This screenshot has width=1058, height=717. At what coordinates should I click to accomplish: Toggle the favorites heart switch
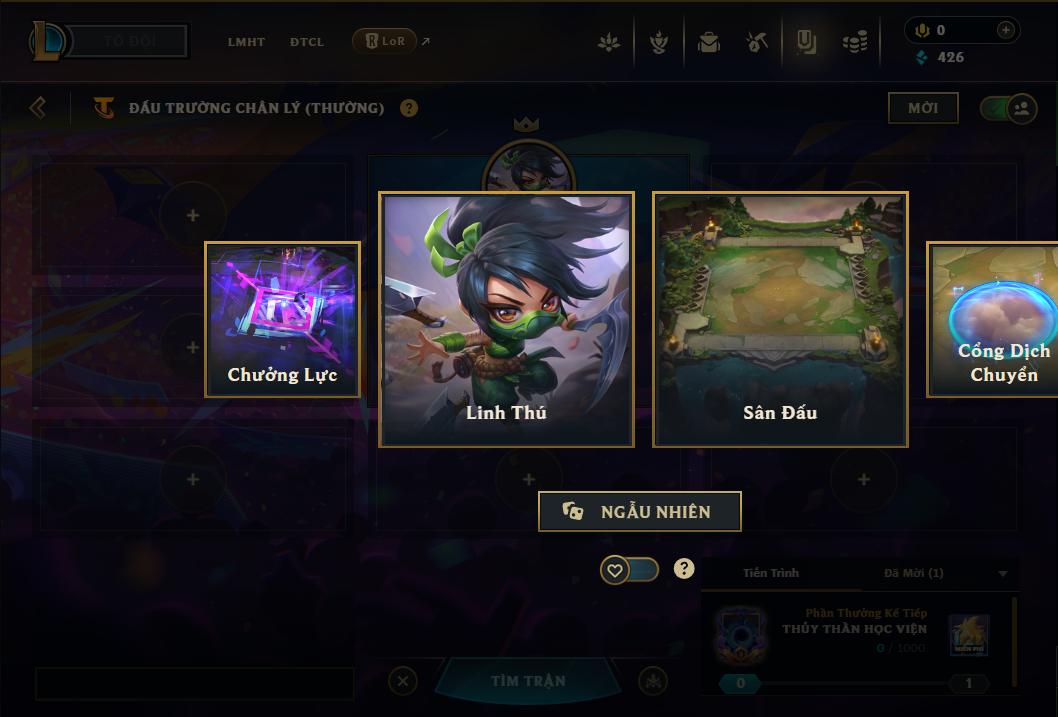click(630, 570)
